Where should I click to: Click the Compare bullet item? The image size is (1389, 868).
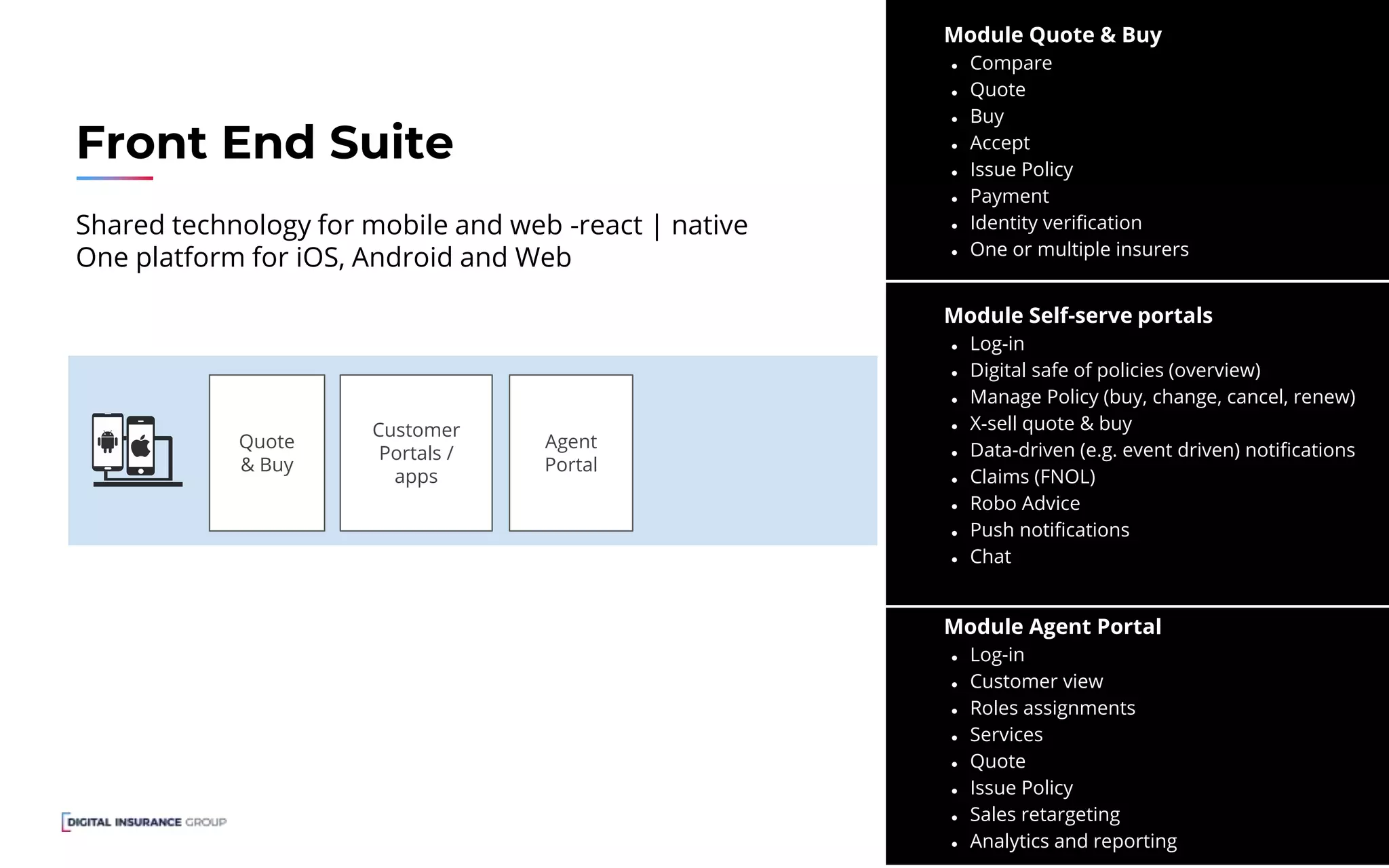tap(1011, 63)
